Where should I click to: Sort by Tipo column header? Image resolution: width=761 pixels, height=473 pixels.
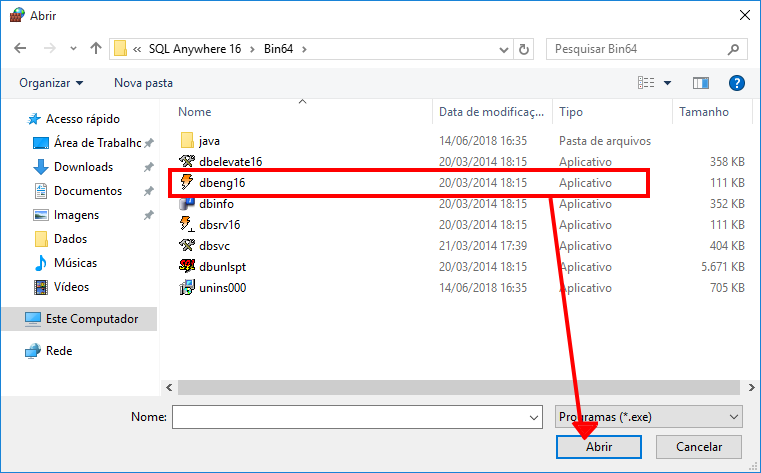tap(570, 112)
